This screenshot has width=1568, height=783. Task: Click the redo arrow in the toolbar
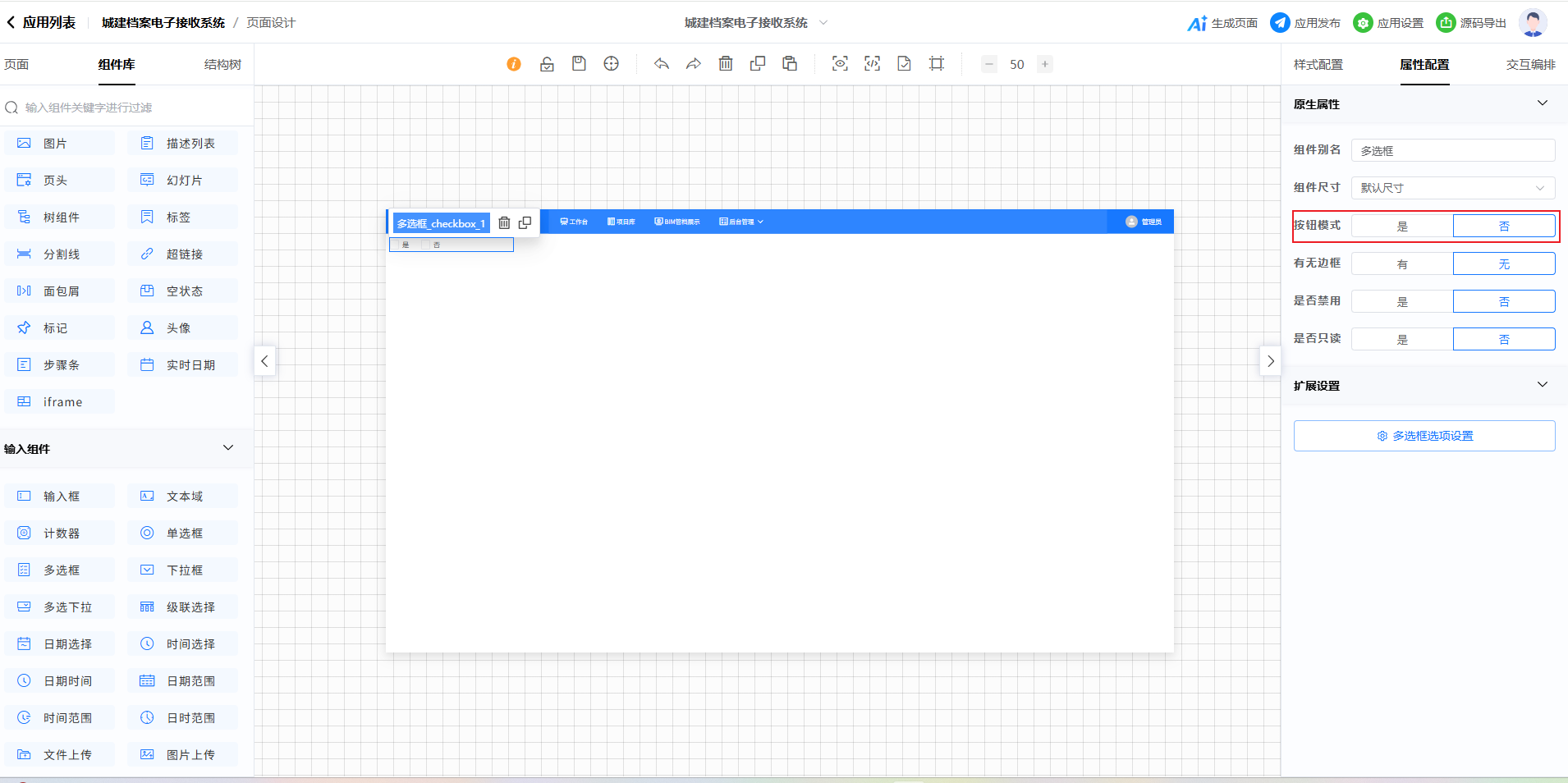coord(694,64)
